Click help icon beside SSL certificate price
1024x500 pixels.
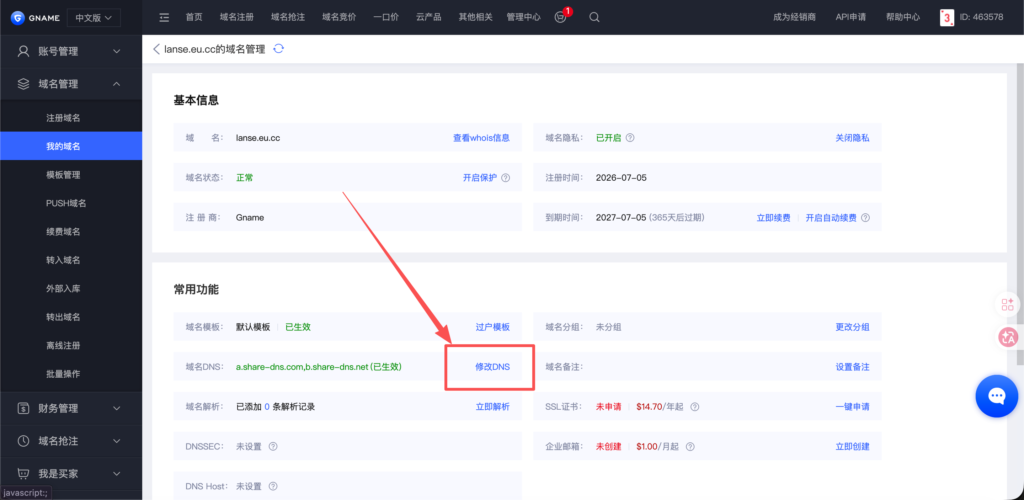[x=695, y=407]
